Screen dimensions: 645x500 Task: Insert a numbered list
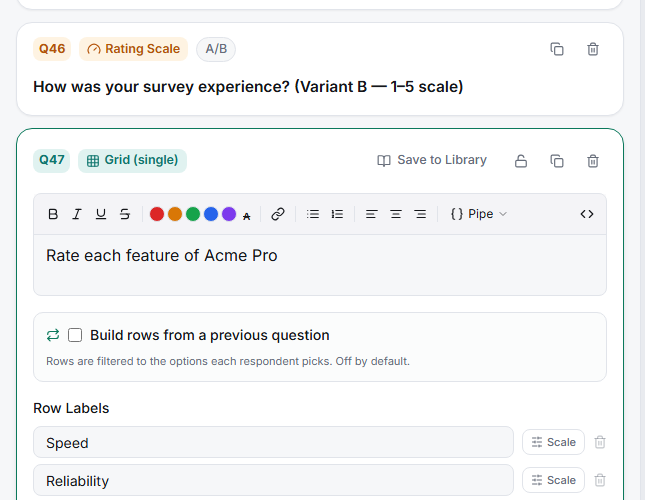(337, 214)
